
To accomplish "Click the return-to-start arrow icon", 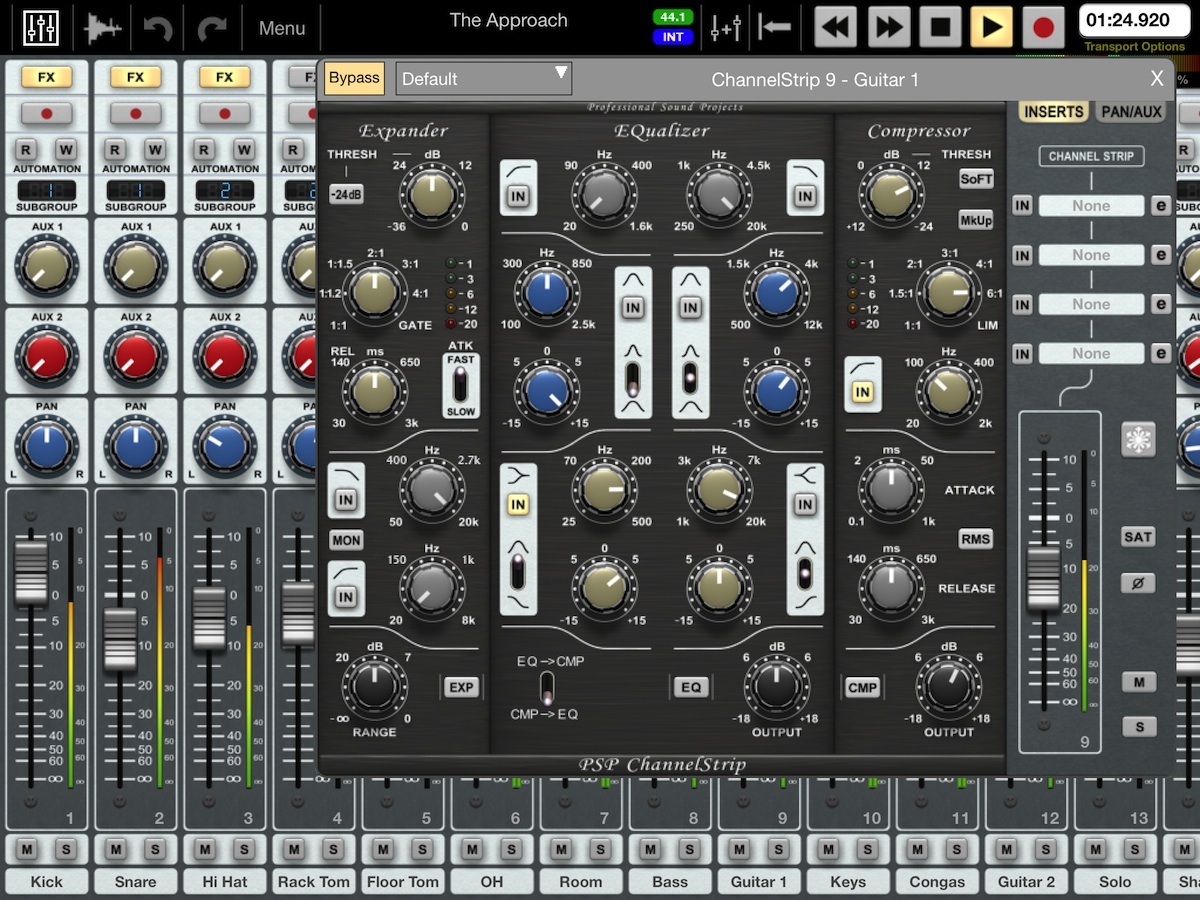I will 774,27.
